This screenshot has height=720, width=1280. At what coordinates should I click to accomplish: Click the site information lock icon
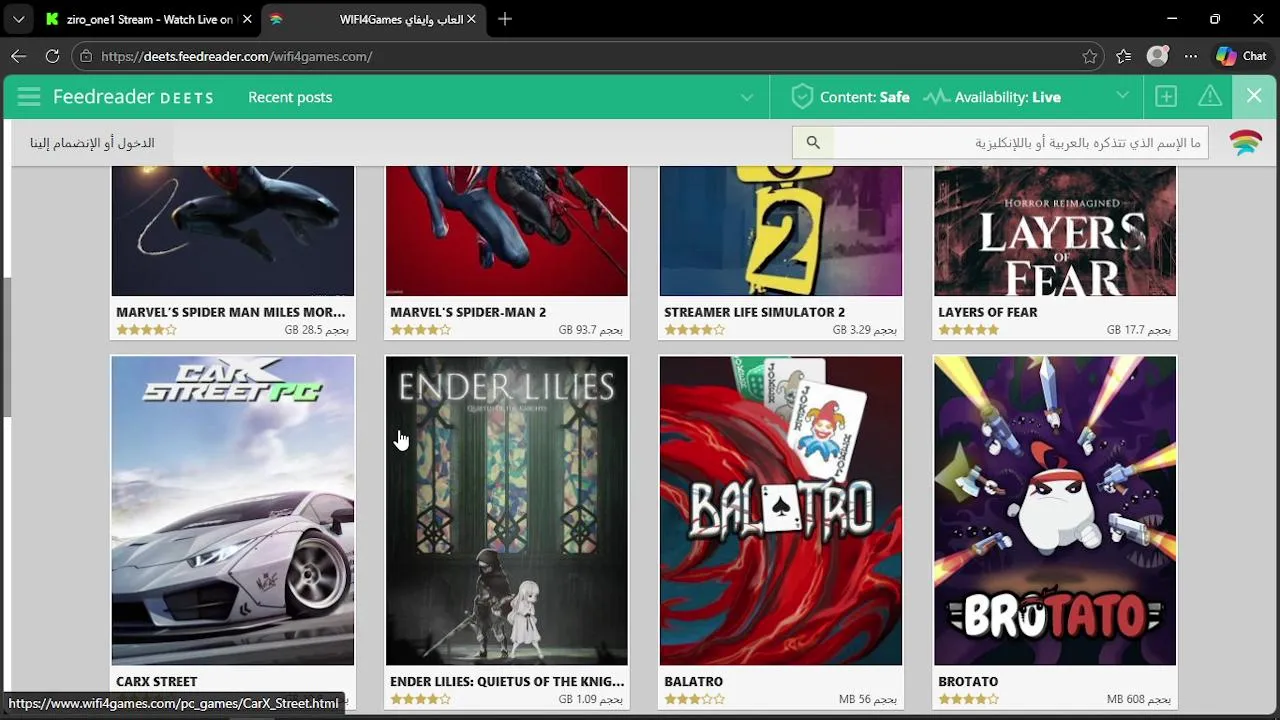[x=86, y=56]
